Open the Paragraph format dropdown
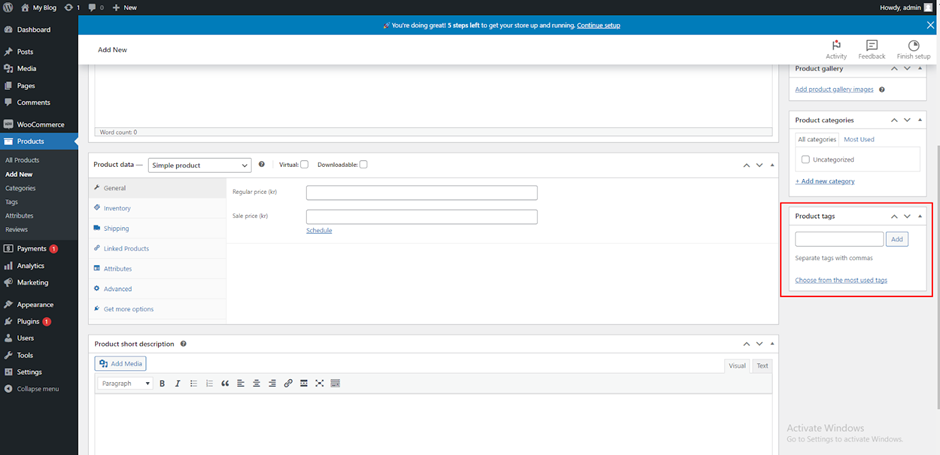This screenshot has height=455, width=940. point(125,383)
